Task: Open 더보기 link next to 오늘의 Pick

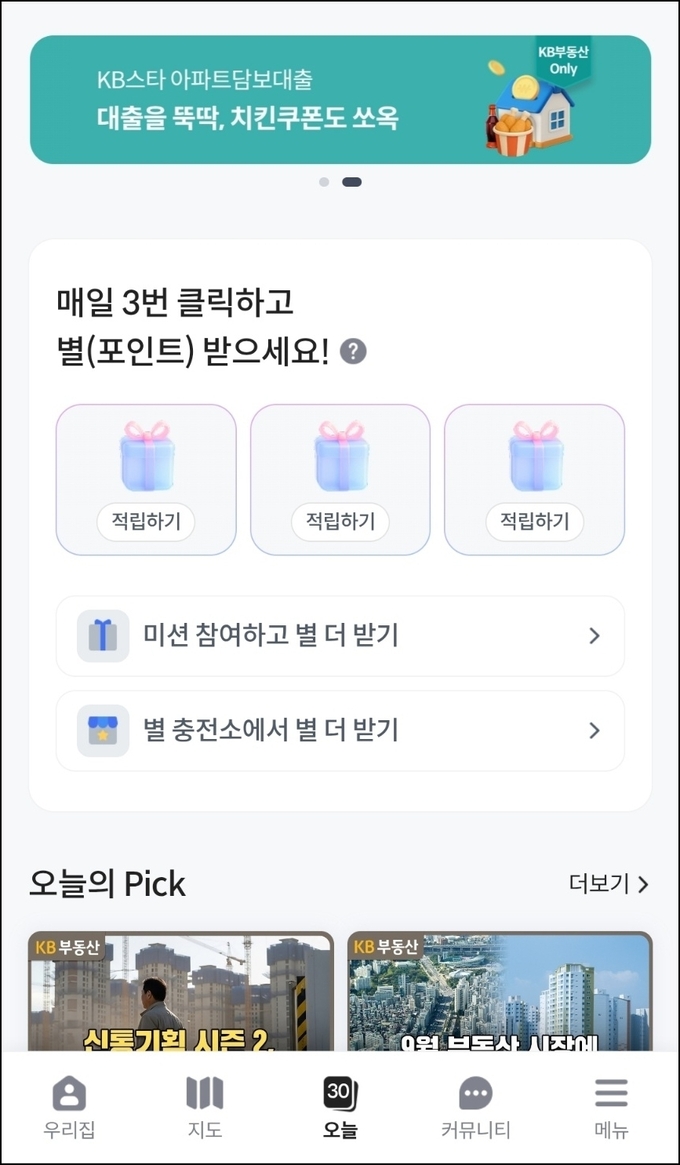Action: point(609,884)
